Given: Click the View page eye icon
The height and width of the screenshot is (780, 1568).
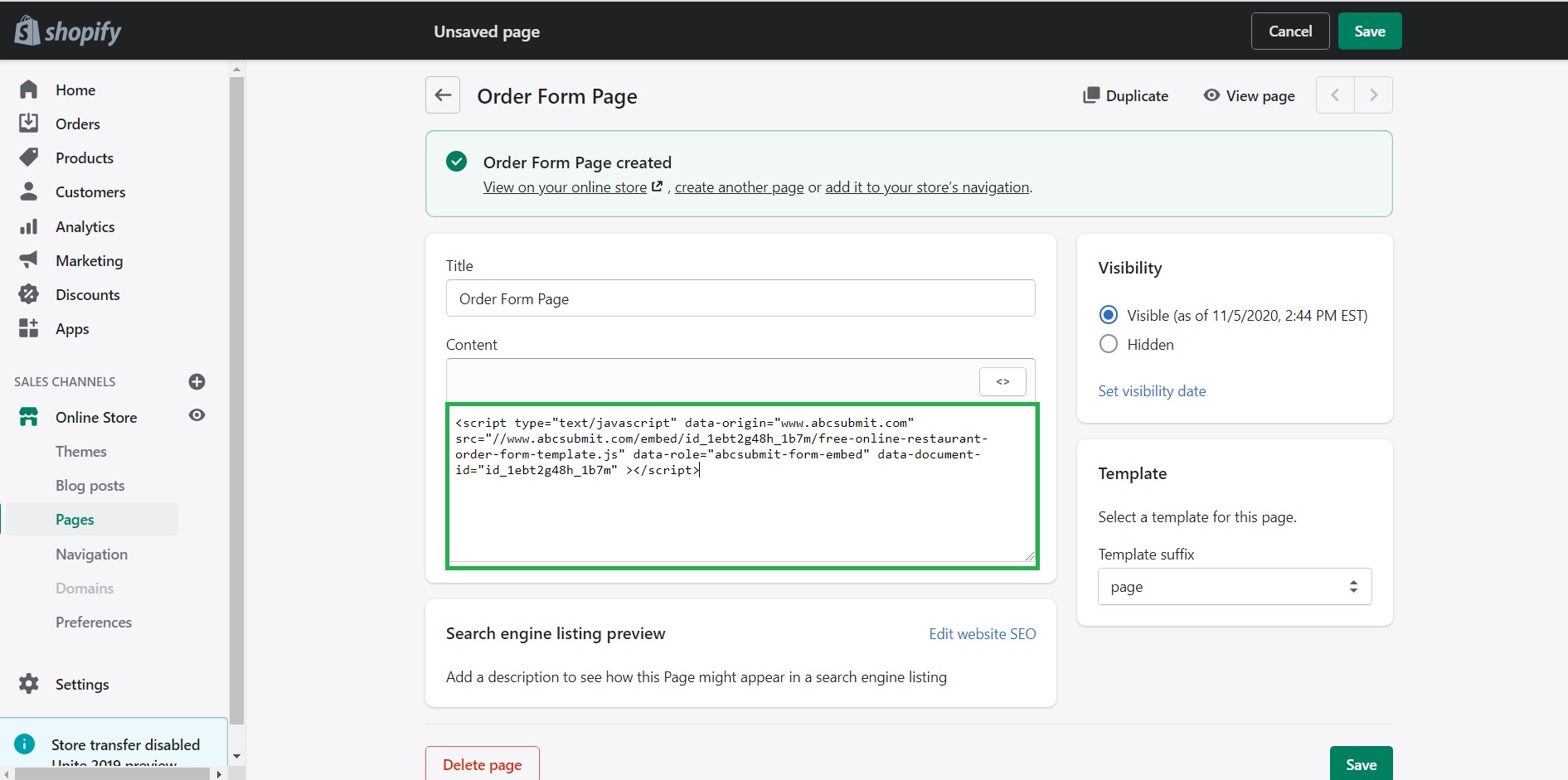Looking at the screenshot, I should pyautogui.click(x=1211, y=95).
